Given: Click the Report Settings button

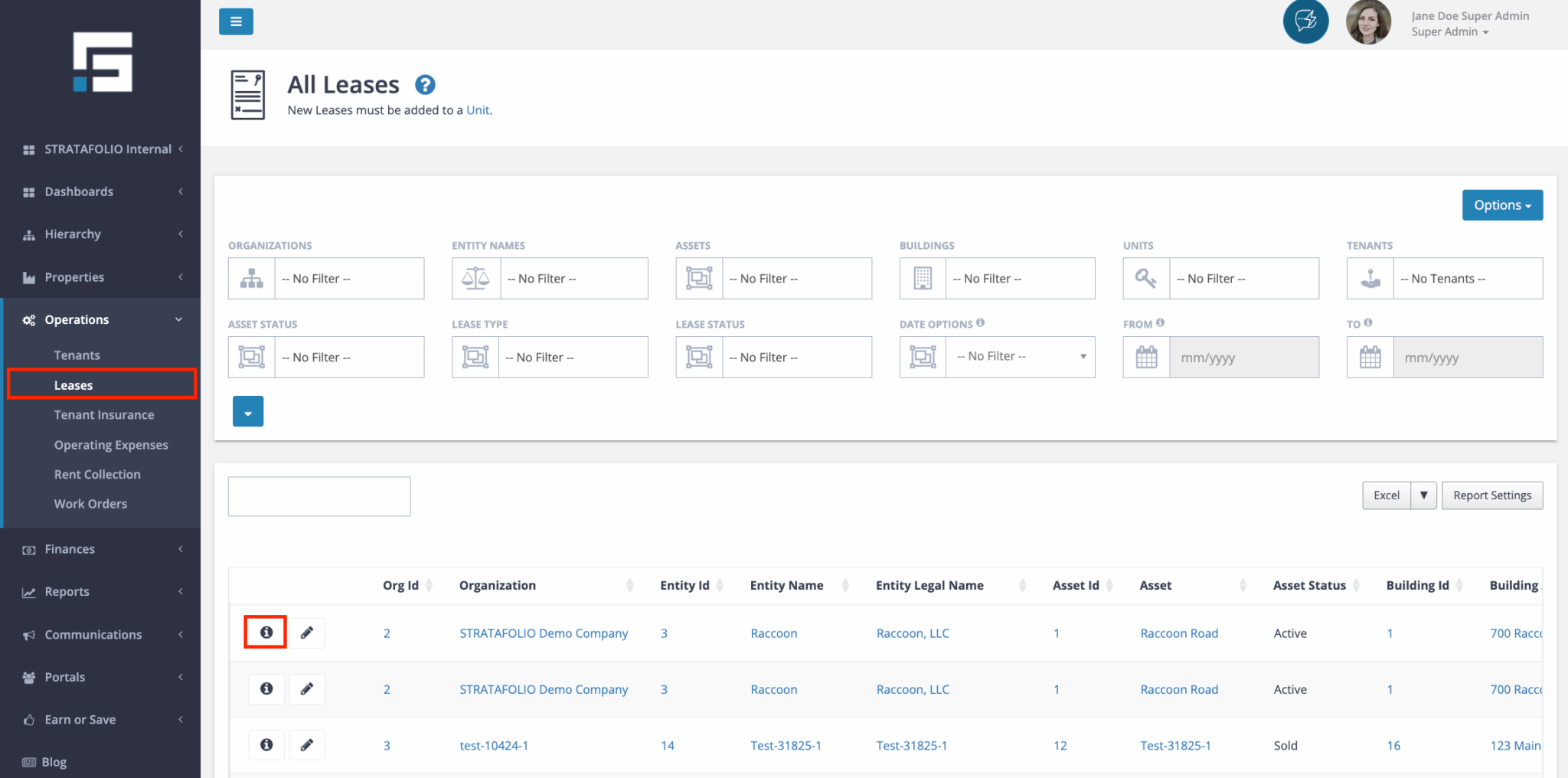Looking at the screenshot, I should click(x=1491, y=495).
